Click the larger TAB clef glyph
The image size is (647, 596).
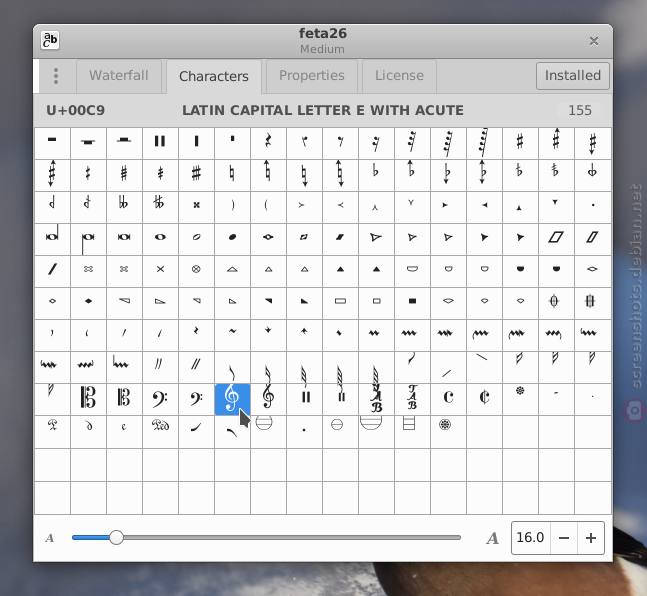coord(376,399)
